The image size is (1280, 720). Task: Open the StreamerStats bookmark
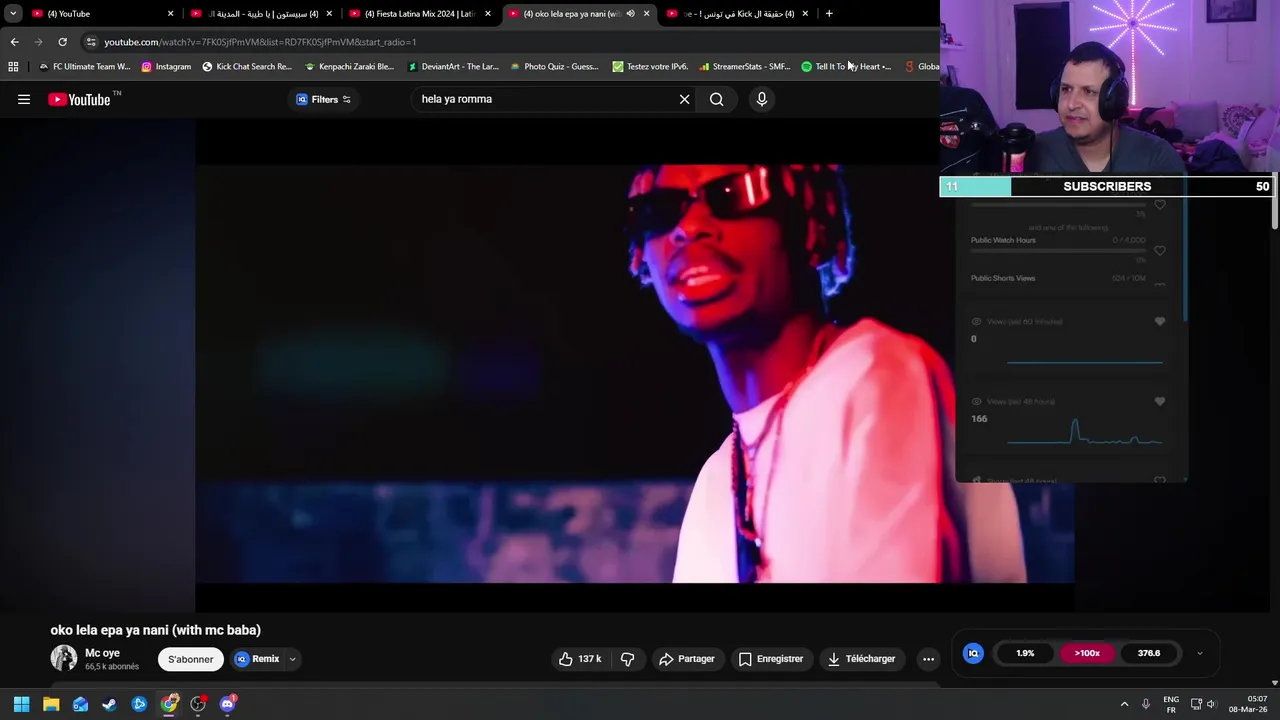(745, 67)
